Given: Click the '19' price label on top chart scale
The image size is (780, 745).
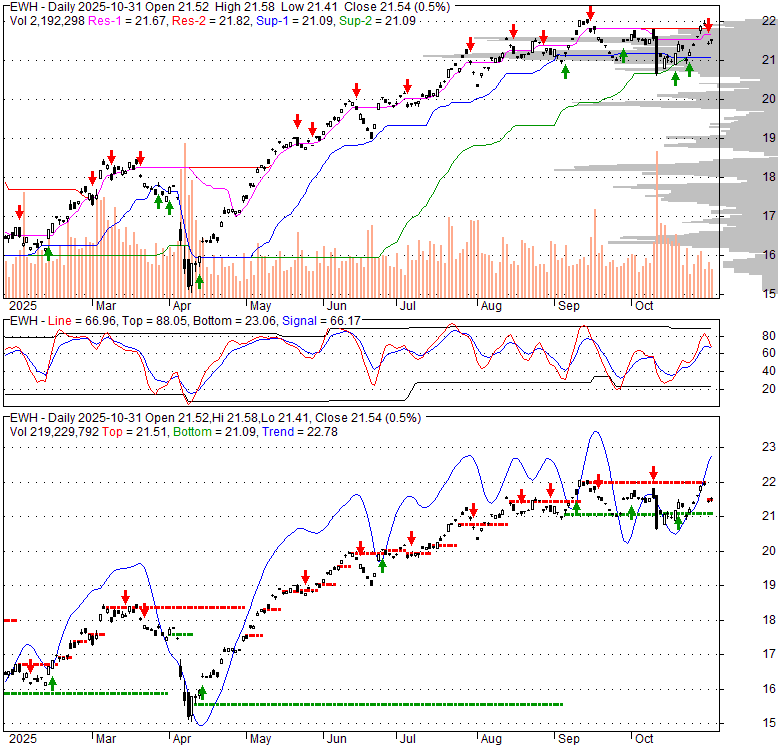Looking at the screenshot, I should [x=769, y=138].
